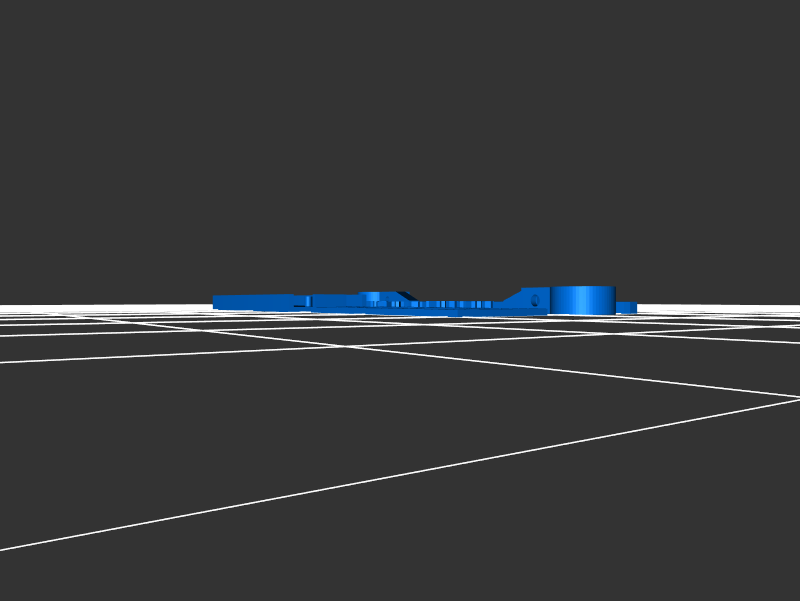The width and height of the screenshot is (800, 601).
Task: Click the large blue cylinder on the model
Action: (582, 300)
